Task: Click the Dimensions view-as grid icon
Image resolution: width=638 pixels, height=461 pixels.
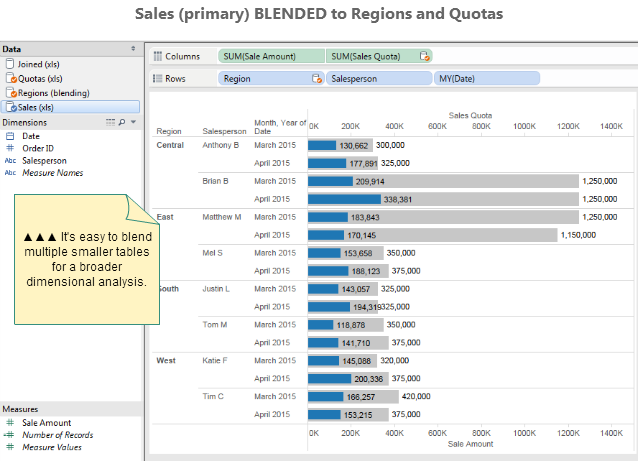Action: tap(110, 122)
